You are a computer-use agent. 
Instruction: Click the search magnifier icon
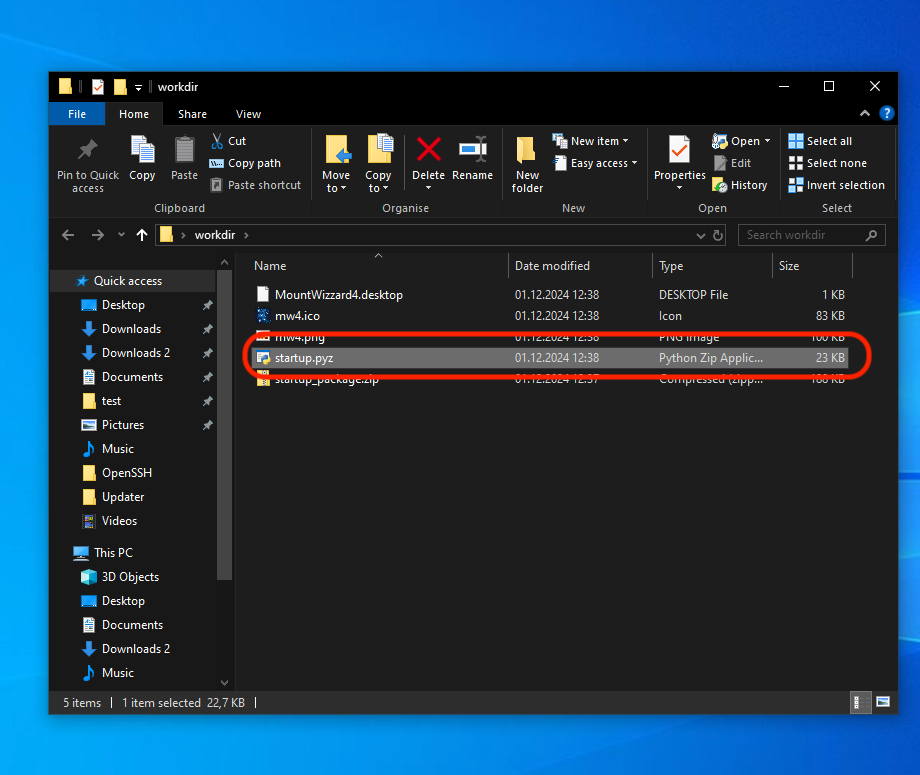[871, 235]
